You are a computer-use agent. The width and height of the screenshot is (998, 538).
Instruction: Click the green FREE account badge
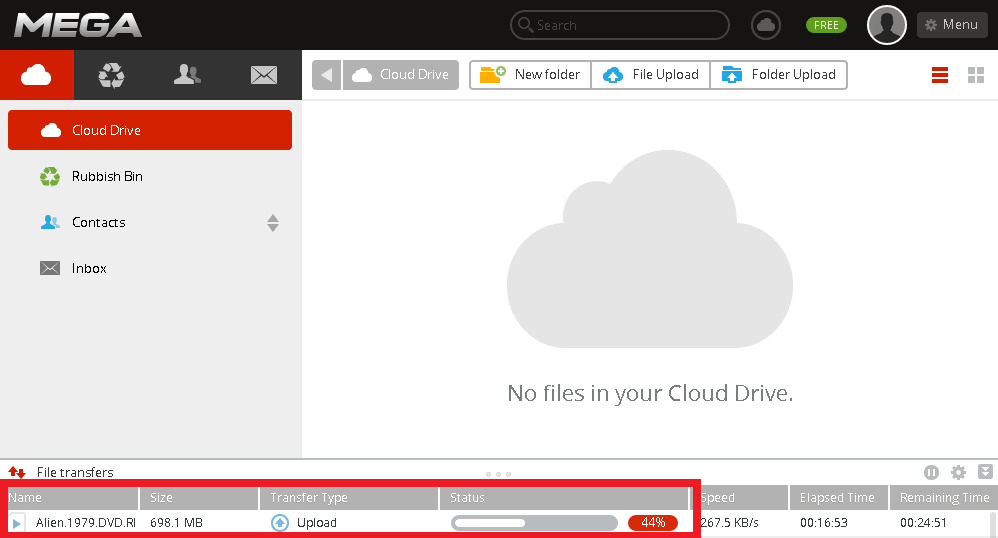click(826, 25)
